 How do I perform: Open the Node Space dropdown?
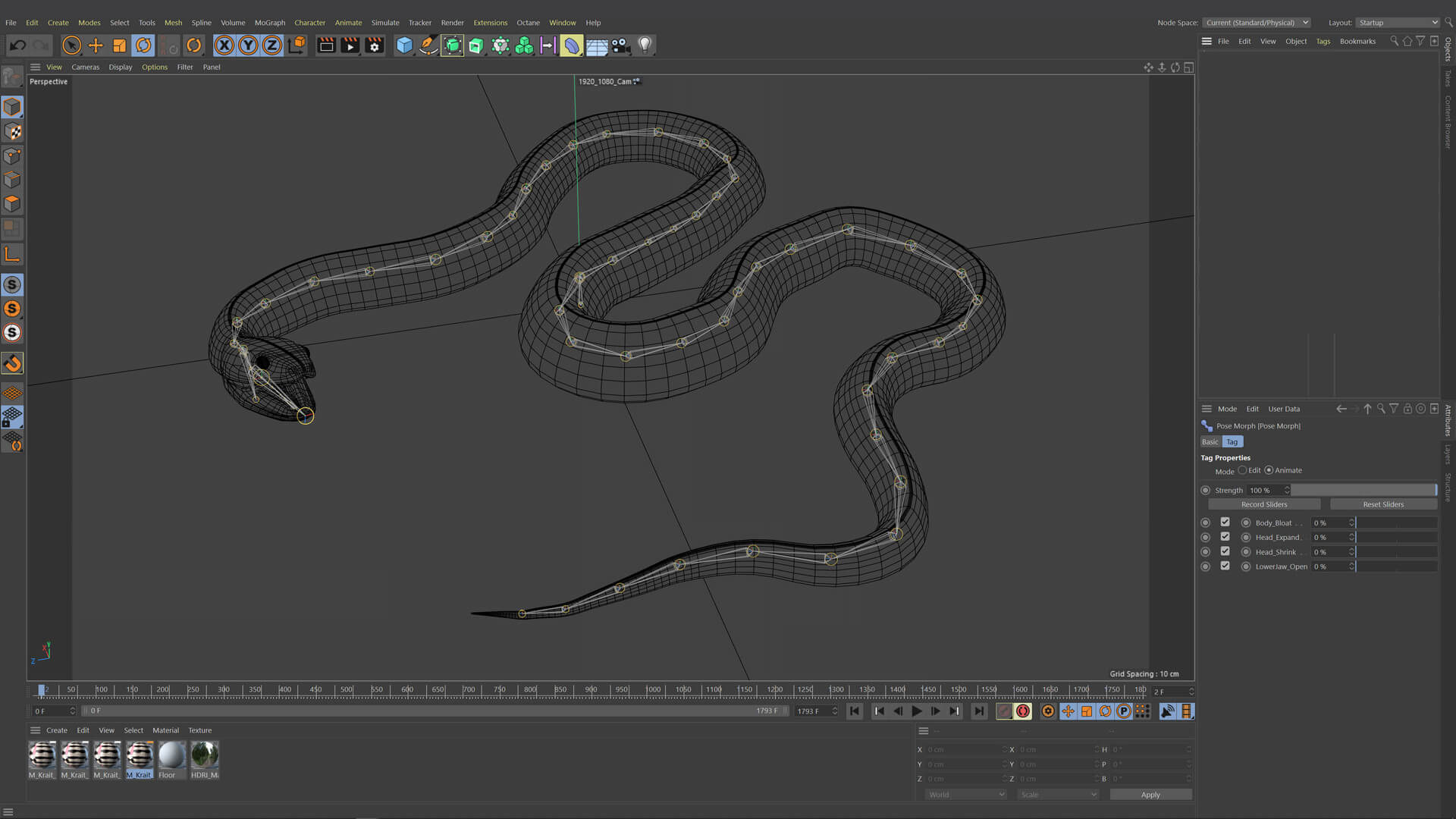[1257, 23]
